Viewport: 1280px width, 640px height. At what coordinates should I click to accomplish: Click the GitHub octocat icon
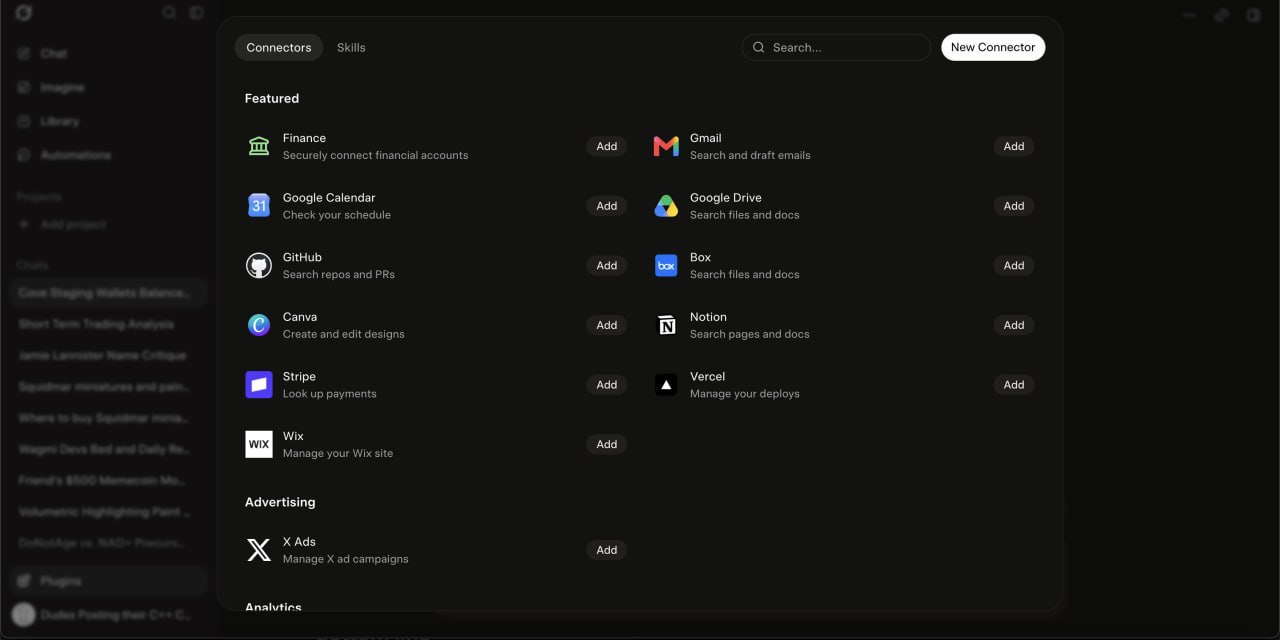[259, 265]
